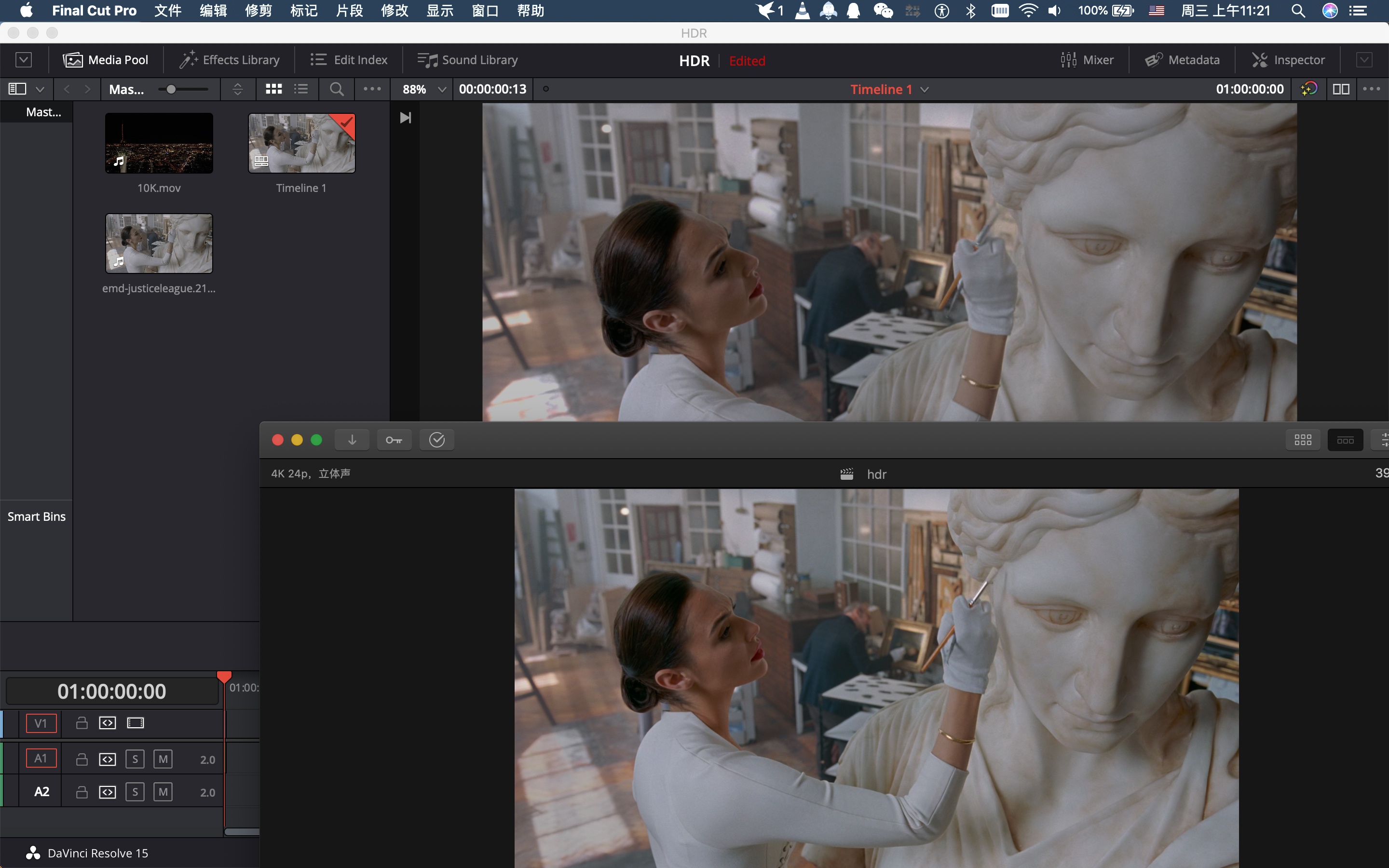The height and width of the screenshot is (868, 1389).
Task: Open the 修剪 menu in menu bar
Action: click(x=259, y=10)
